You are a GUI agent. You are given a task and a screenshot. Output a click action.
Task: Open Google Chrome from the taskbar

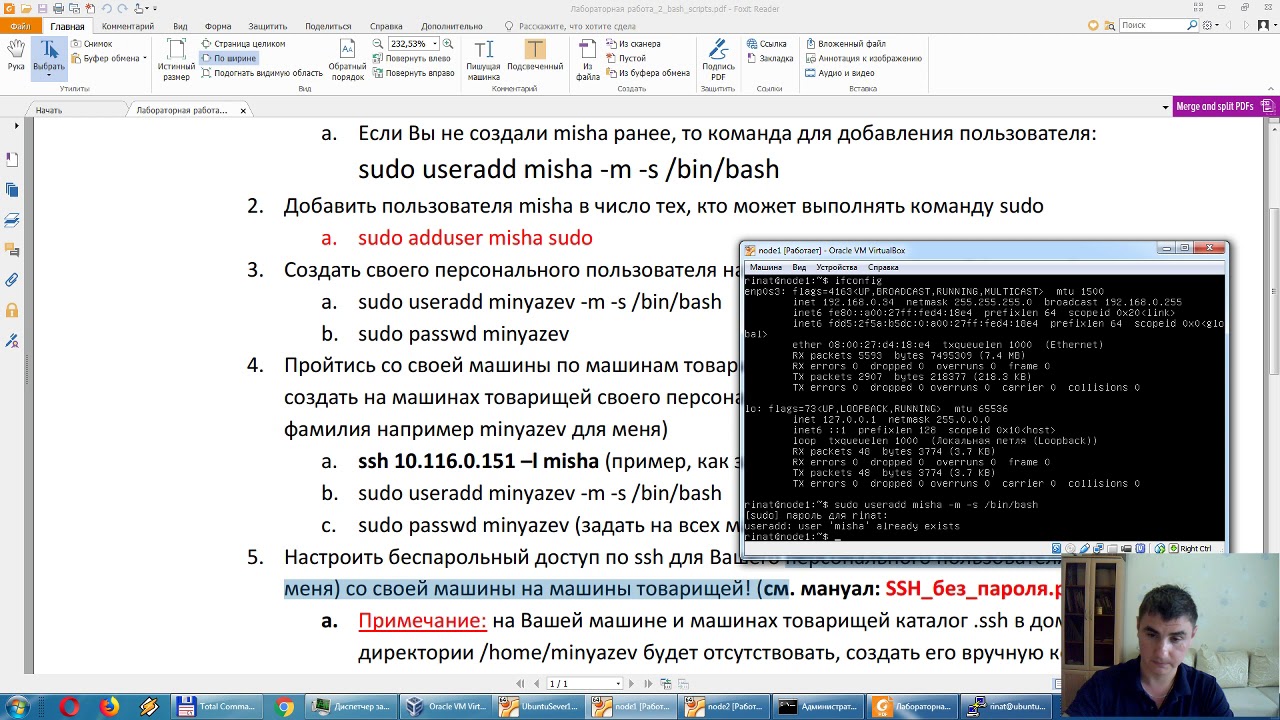point(284,707)
